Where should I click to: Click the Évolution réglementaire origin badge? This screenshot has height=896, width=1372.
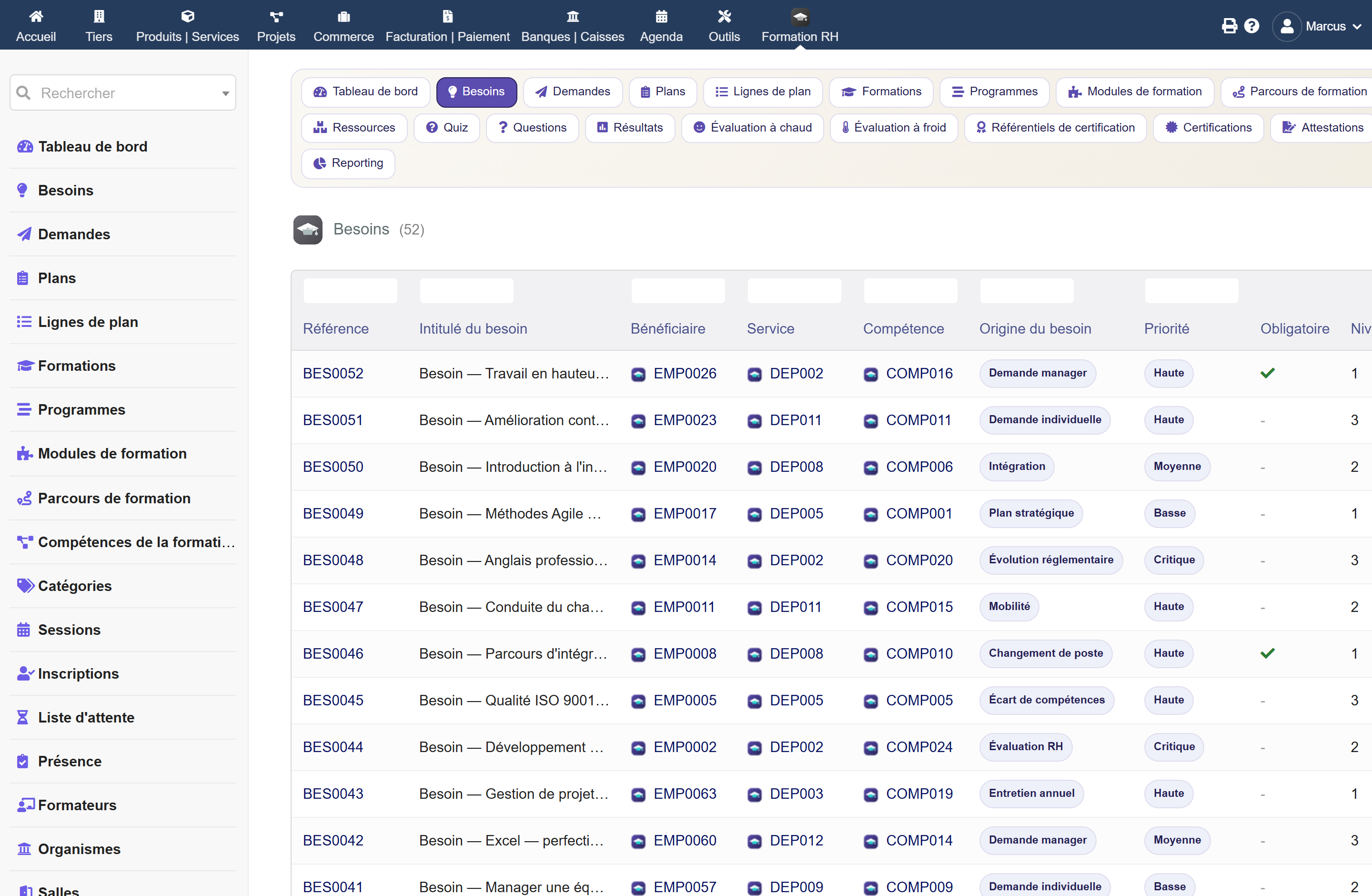click(1051, 560)
